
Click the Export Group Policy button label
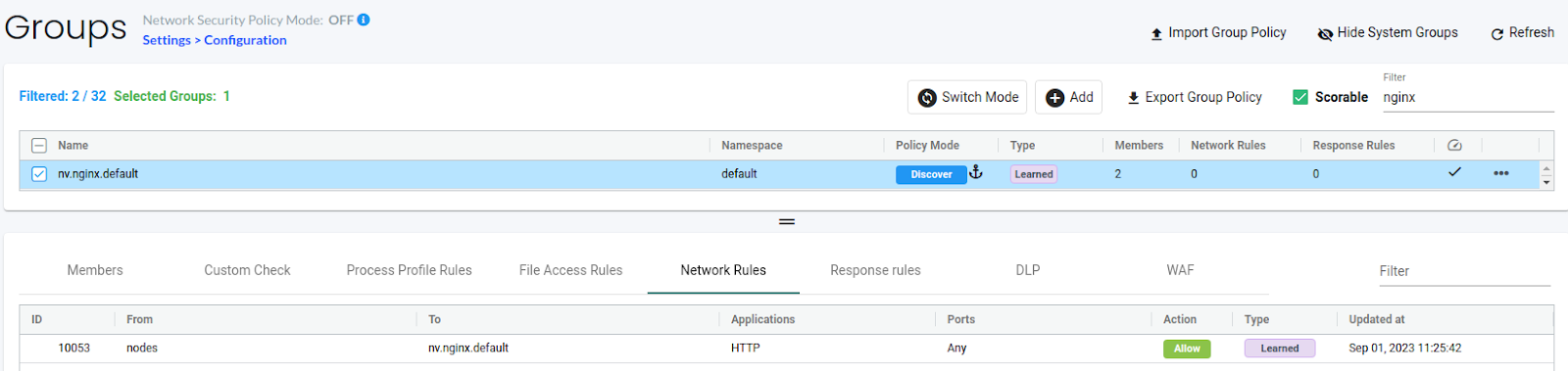click(x=1203, y=97)
